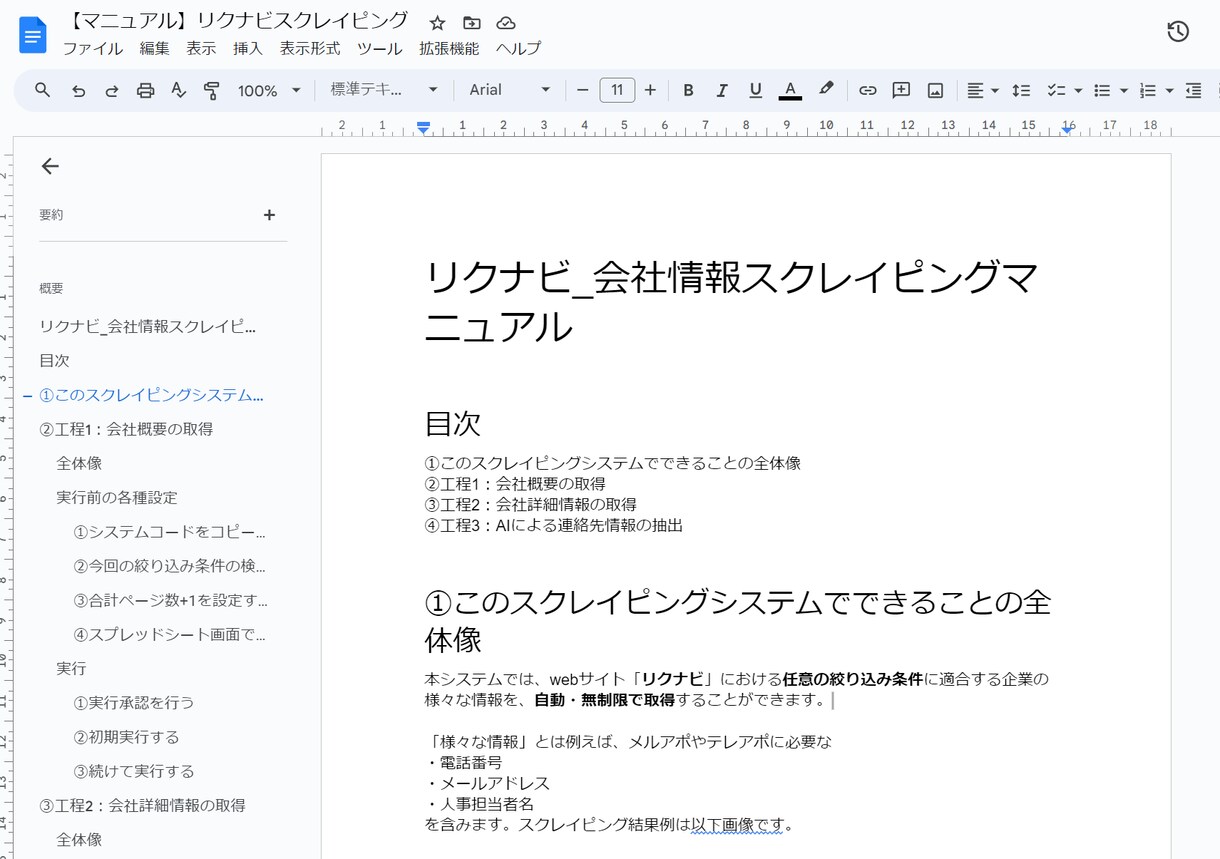Screen dimensions: 1220x859
Task: Go to outline item ①システムコードをコピー…
Action: pyautogui.click(x=170, y=532)
